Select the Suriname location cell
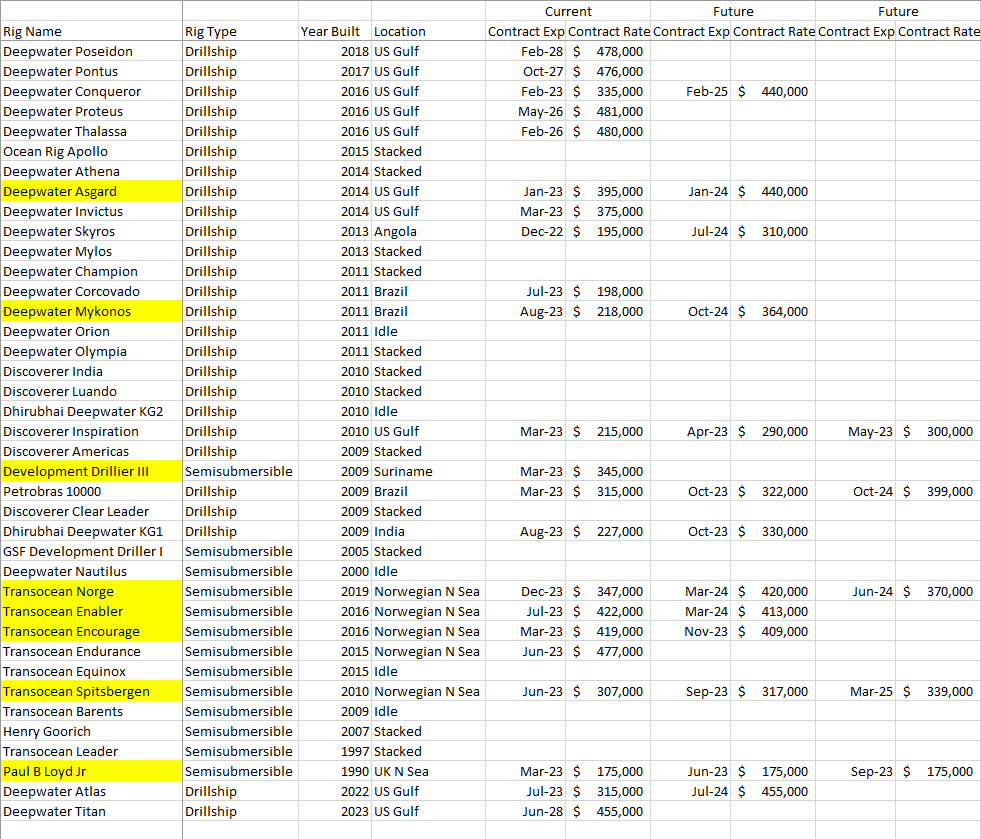Image resolution: width=981 pixels, height=839 pixels. coord(428,472)
